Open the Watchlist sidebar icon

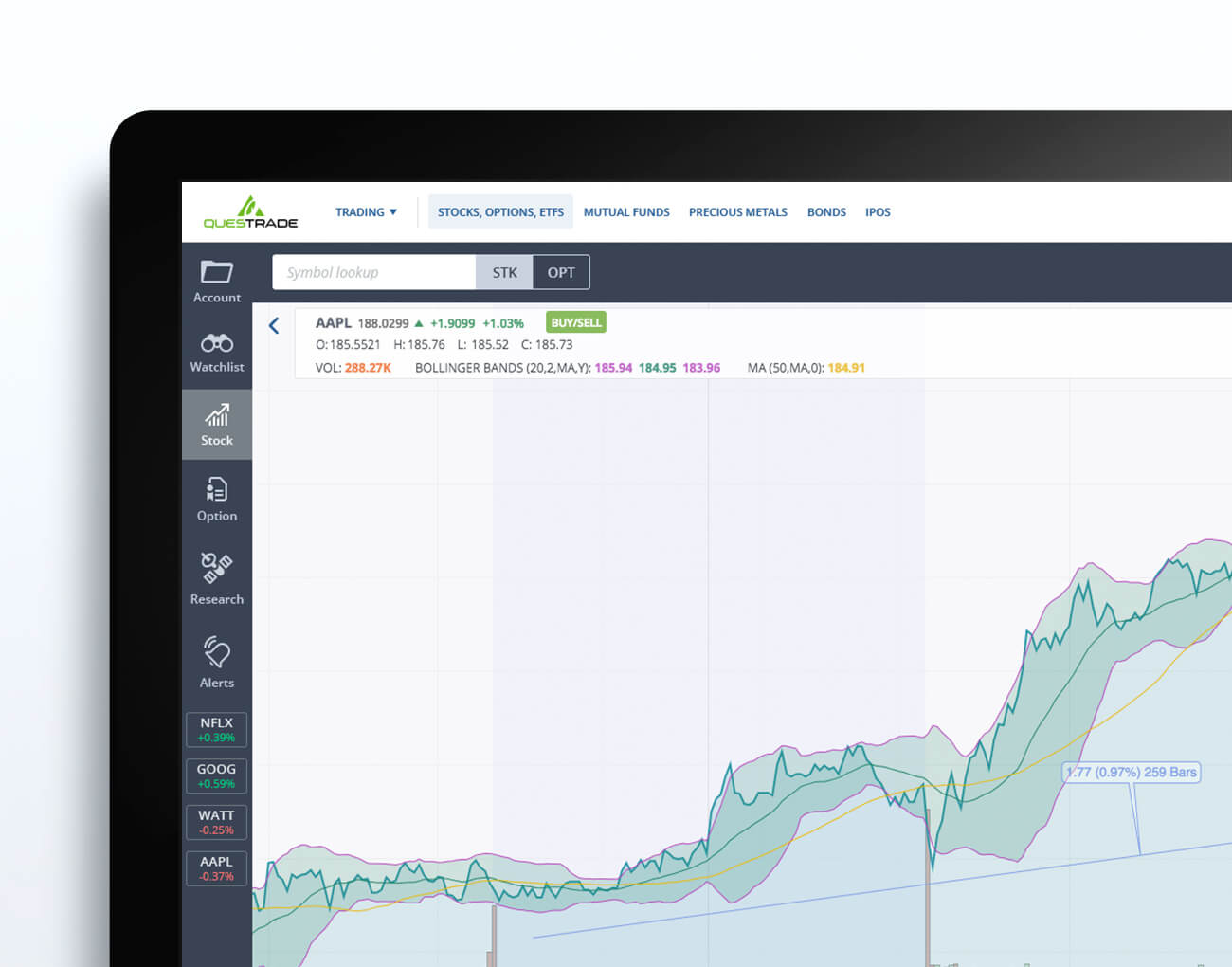(x=216, y=351)
